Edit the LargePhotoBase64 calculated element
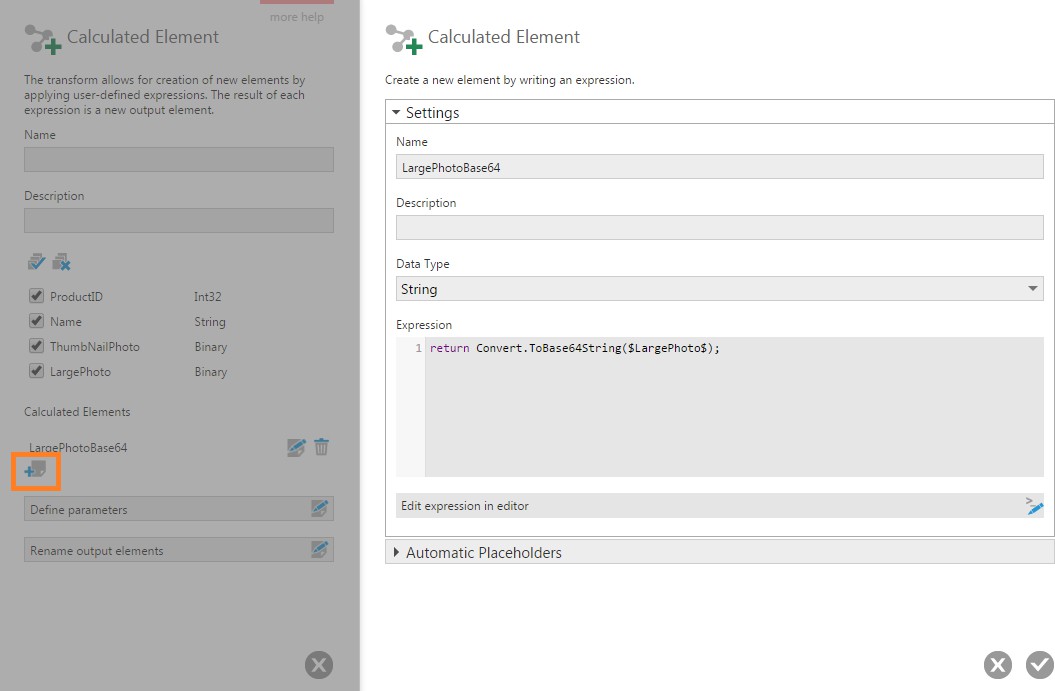 [295, 447]
